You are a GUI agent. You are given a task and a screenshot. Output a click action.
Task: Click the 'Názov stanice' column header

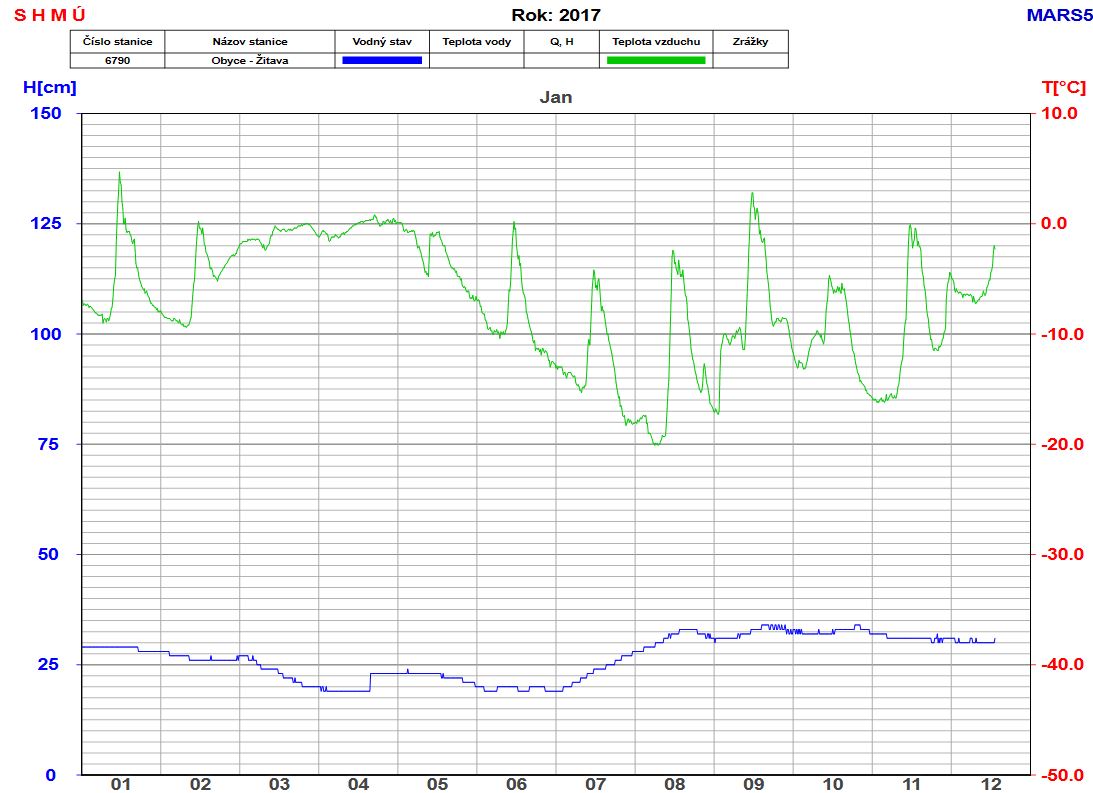(250, 42)
